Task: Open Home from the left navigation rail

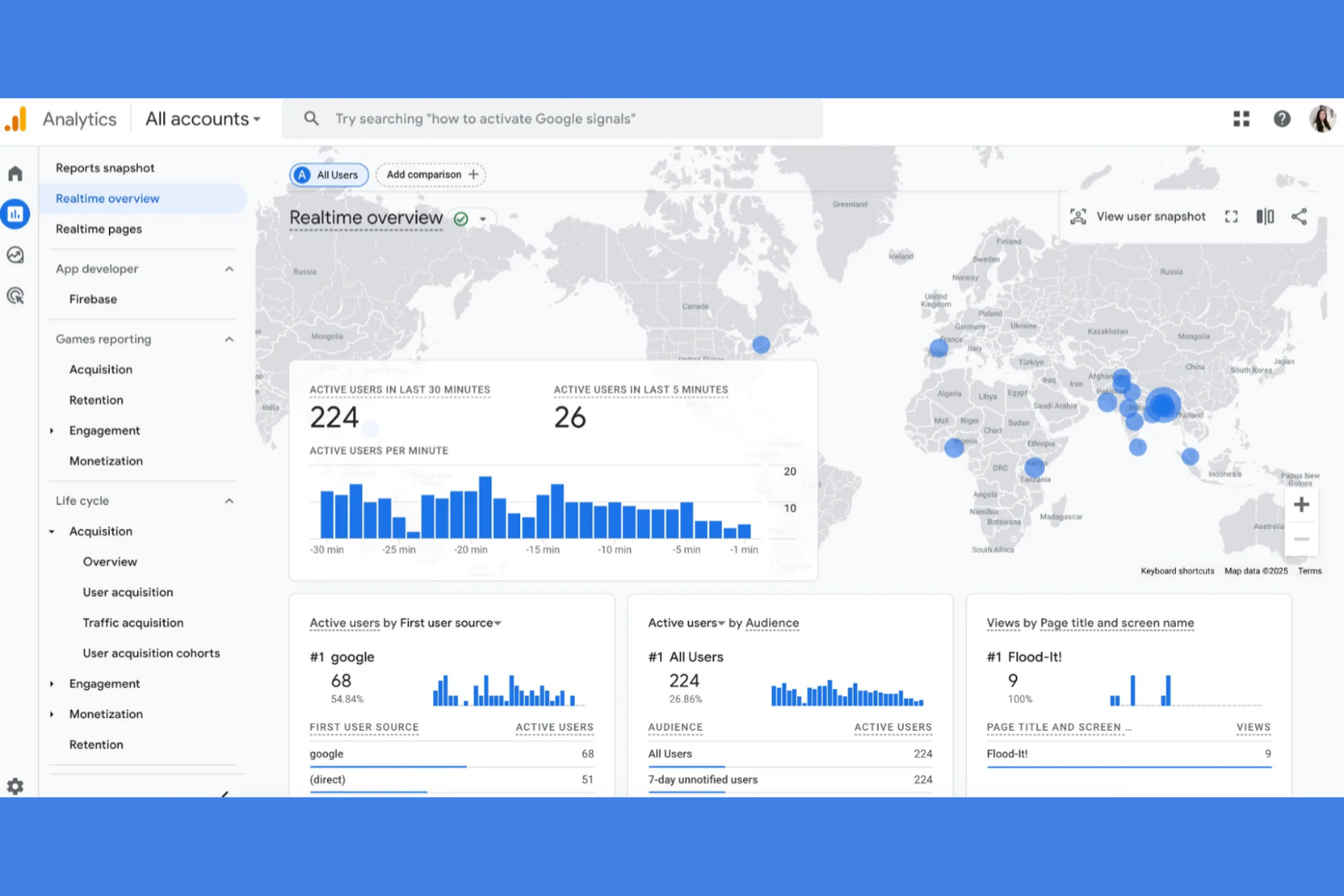Action: 15,172
